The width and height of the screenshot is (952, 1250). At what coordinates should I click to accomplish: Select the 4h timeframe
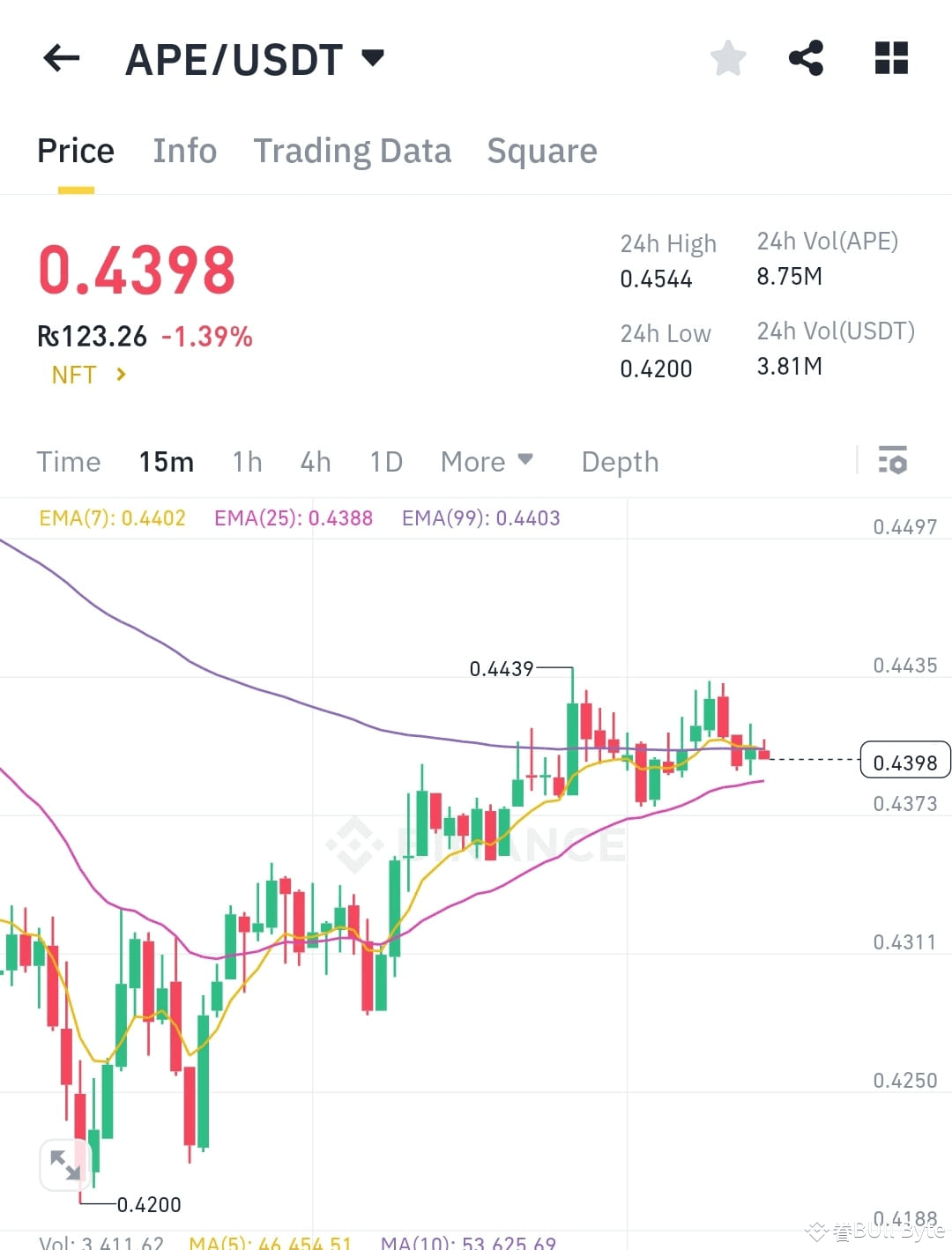point(315,461)
